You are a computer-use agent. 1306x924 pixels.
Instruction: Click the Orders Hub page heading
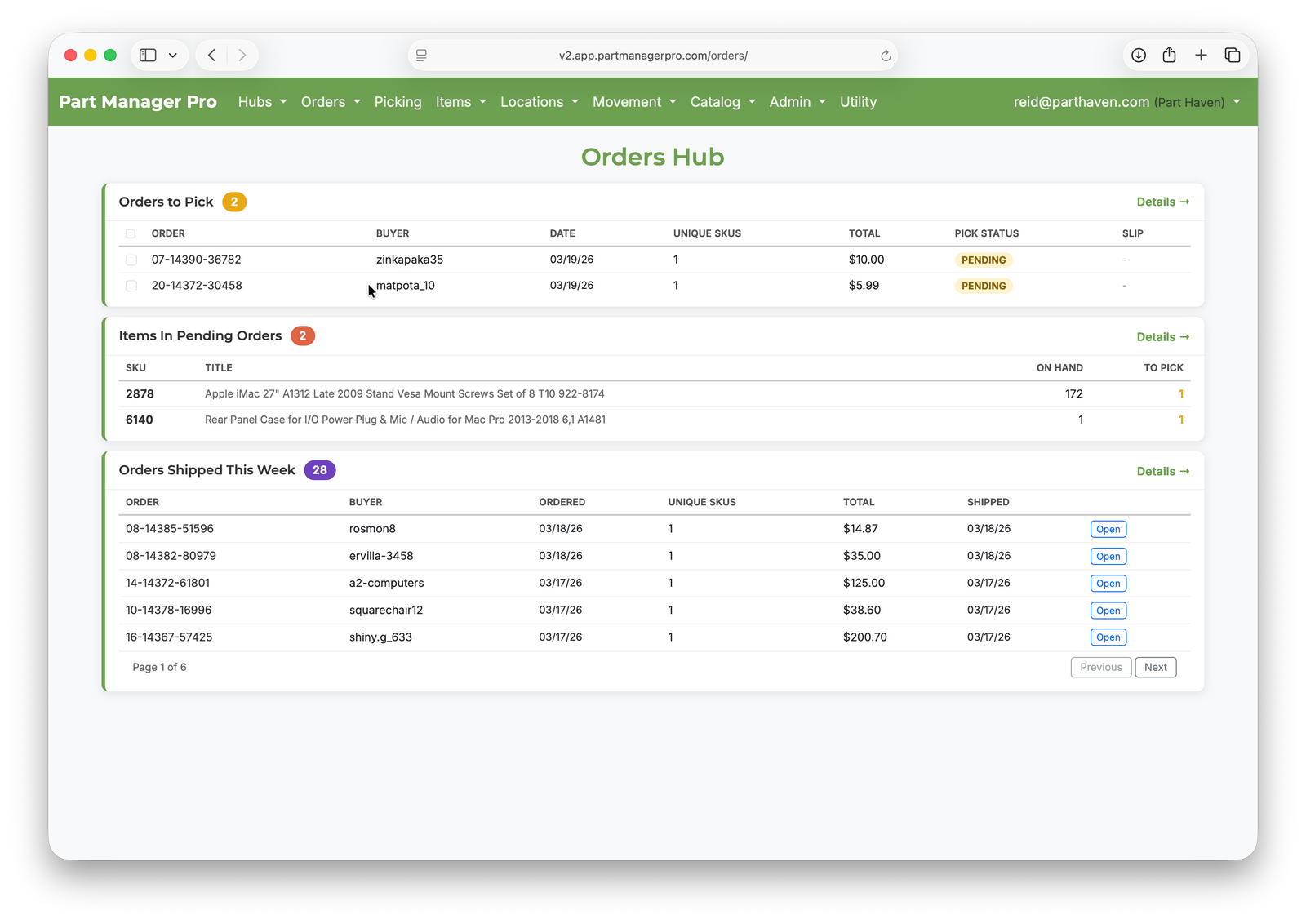653,157
